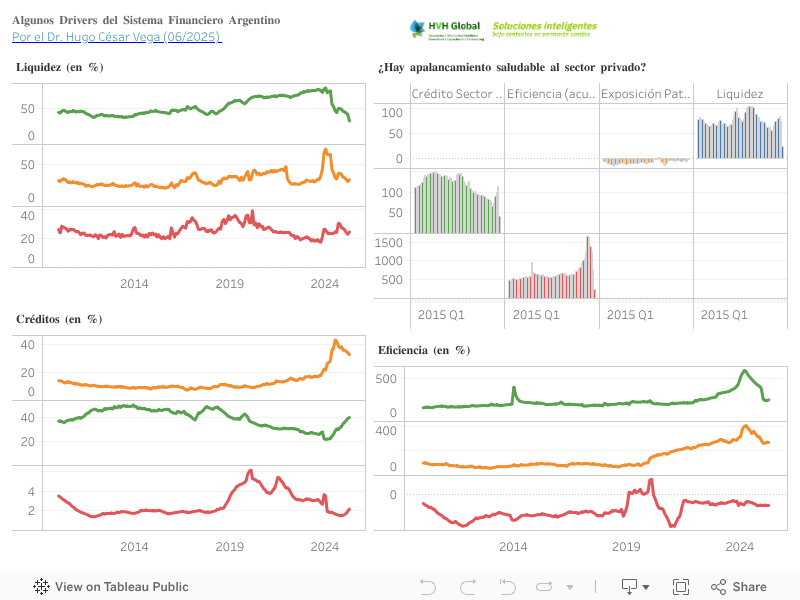Click the HVH Global logo

coord(444,29)
